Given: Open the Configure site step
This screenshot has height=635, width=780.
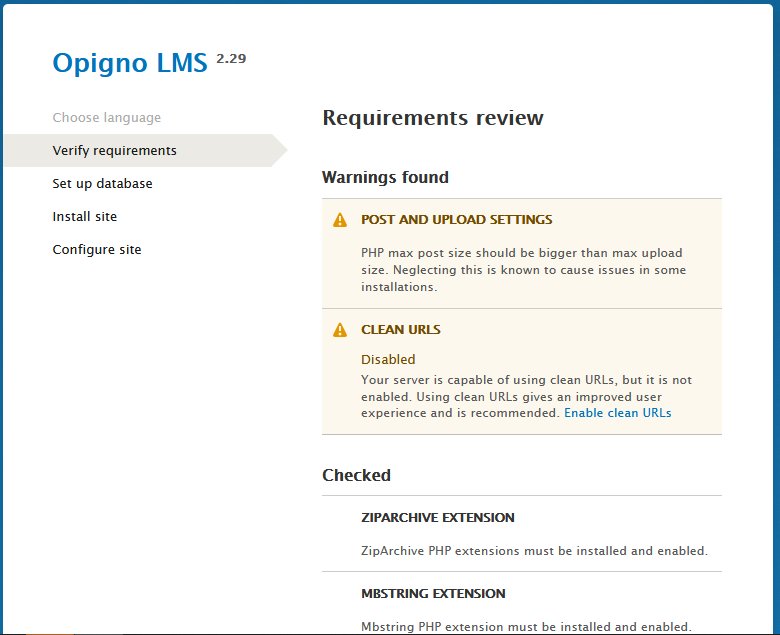Looking at the screenshot, I should click(x=97, y=250).
